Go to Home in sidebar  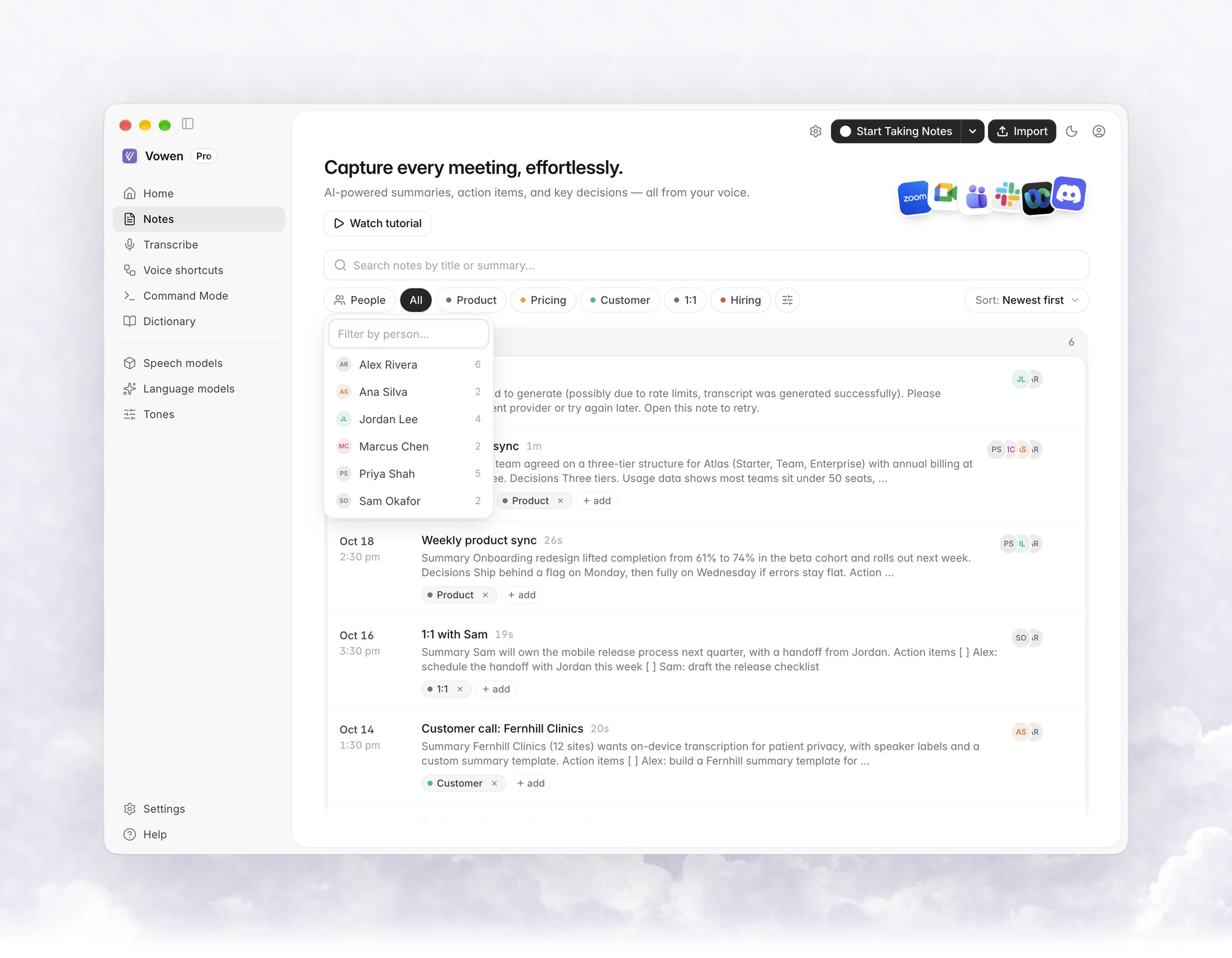click(199, 193)
